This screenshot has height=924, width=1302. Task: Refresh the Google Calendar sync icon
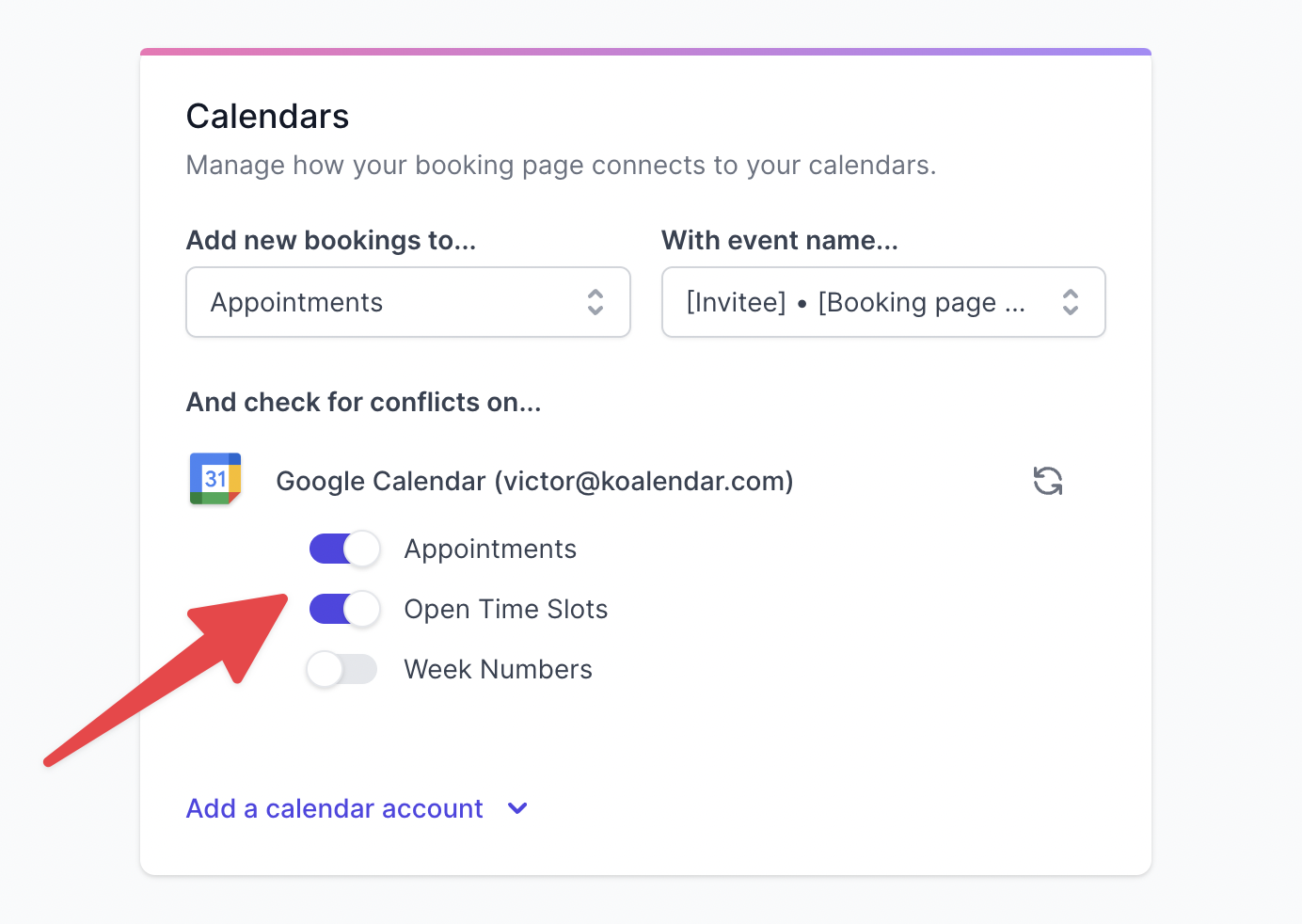pos(1047,481)
